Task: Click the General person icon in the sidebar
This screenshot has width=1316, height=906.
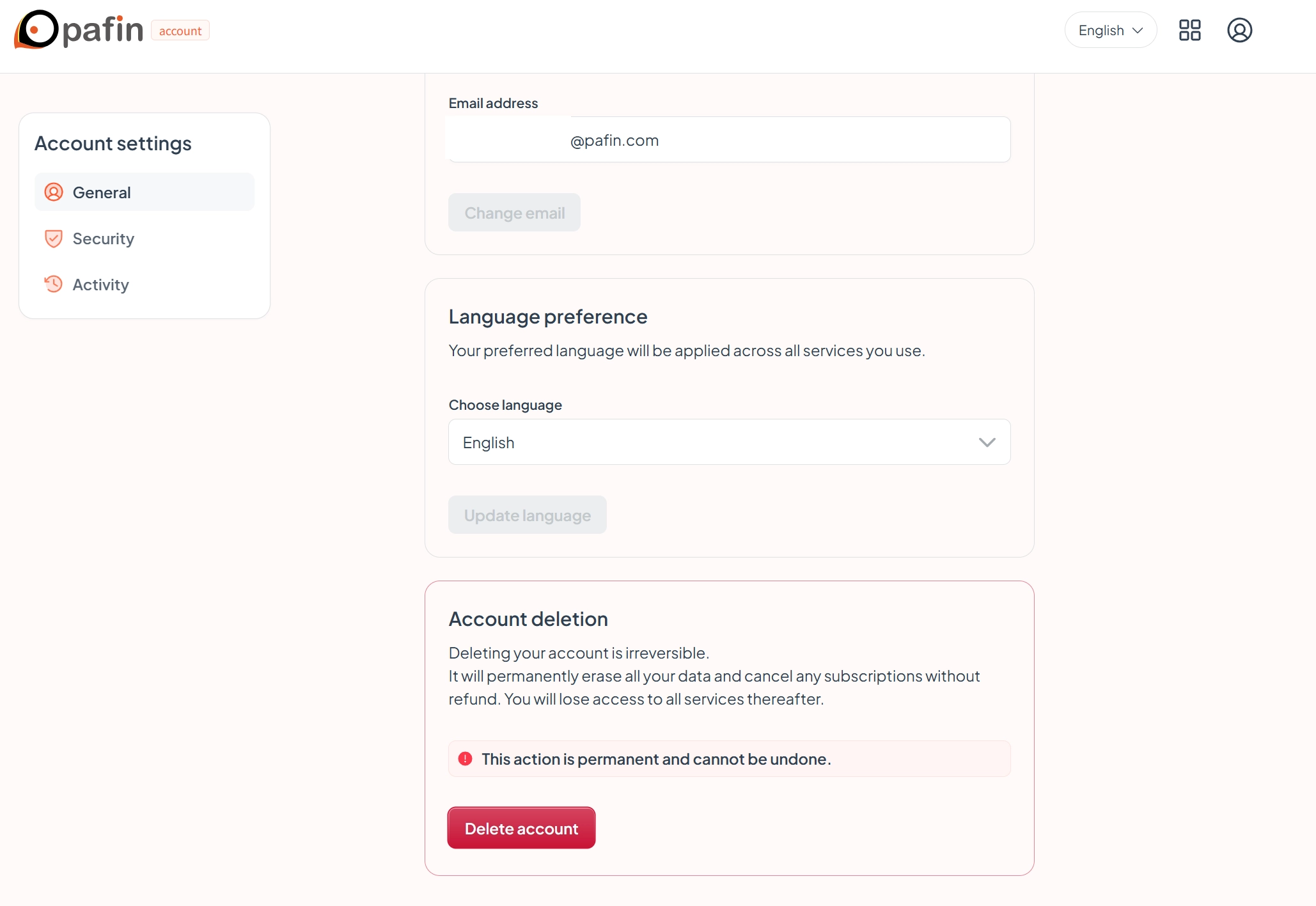Action: [54, 192]
